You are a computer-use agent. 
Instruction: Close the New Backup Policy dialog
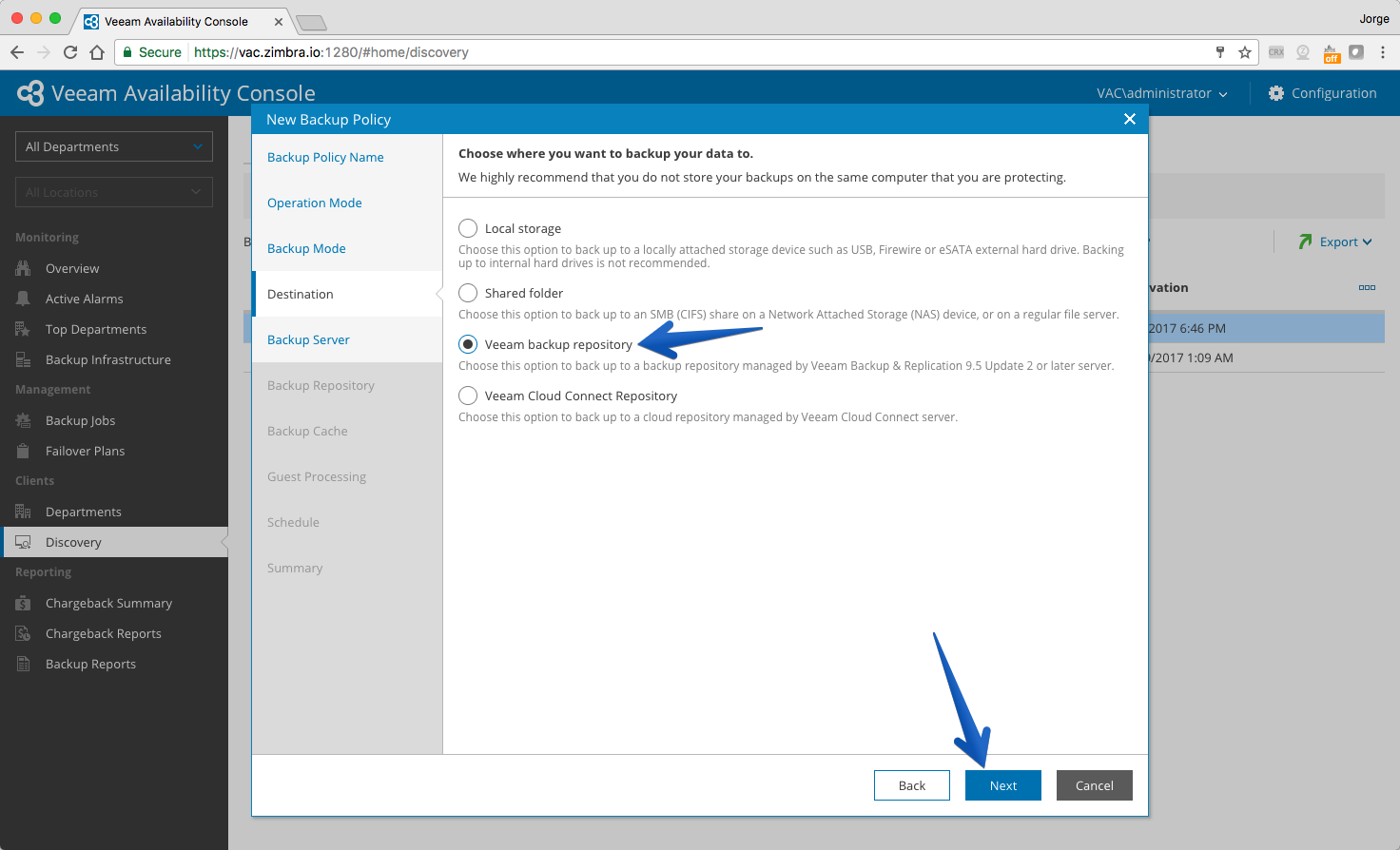(x=1130, y=119)
